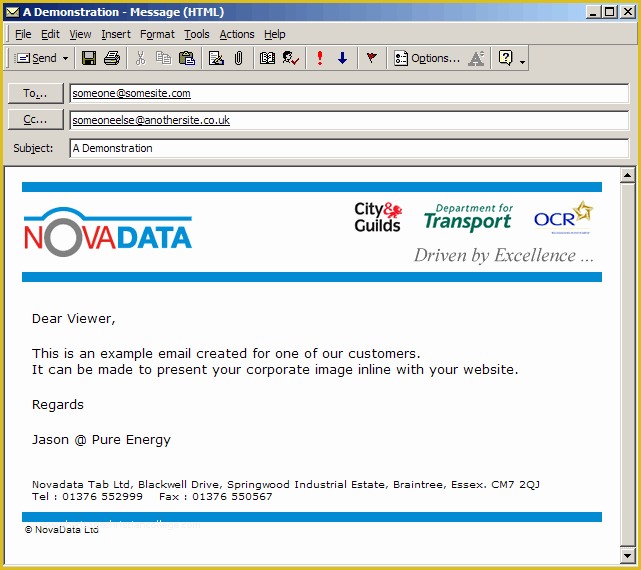
Task: Click the Signature icon
Action: point(216,58)
